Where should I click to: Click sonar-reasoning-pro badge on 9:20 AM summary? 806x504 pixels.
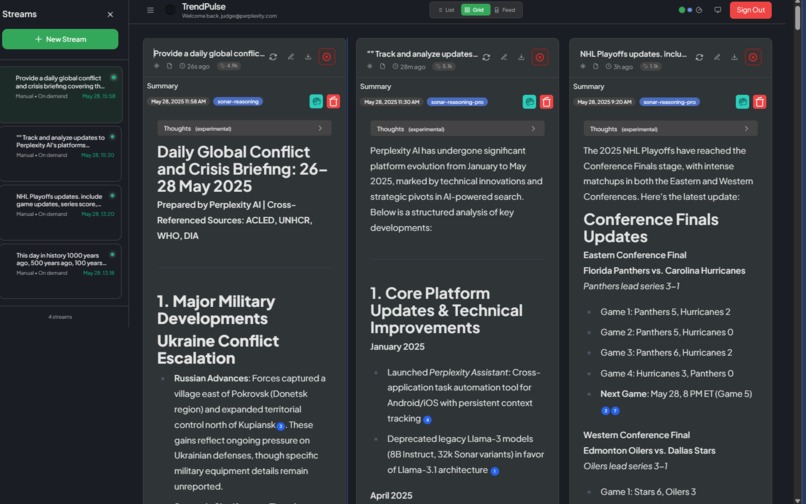[670, 102]
